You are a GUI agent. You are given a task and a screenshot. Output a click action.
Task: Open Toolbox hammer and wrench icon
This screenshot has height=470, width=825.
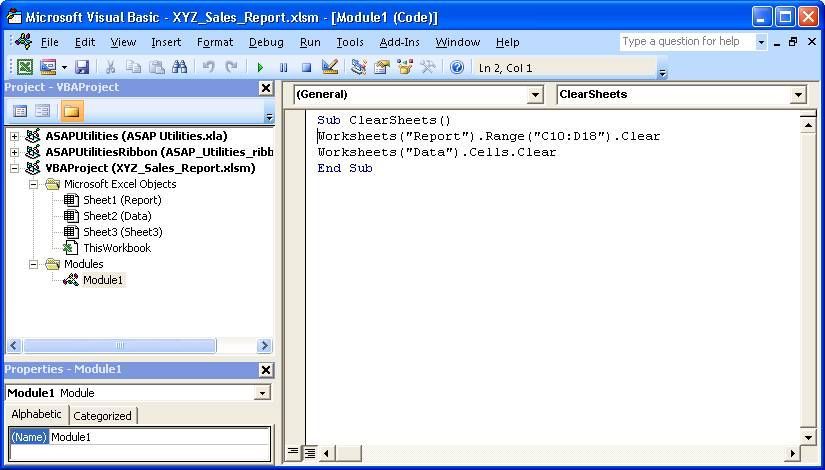pos(428,67)
